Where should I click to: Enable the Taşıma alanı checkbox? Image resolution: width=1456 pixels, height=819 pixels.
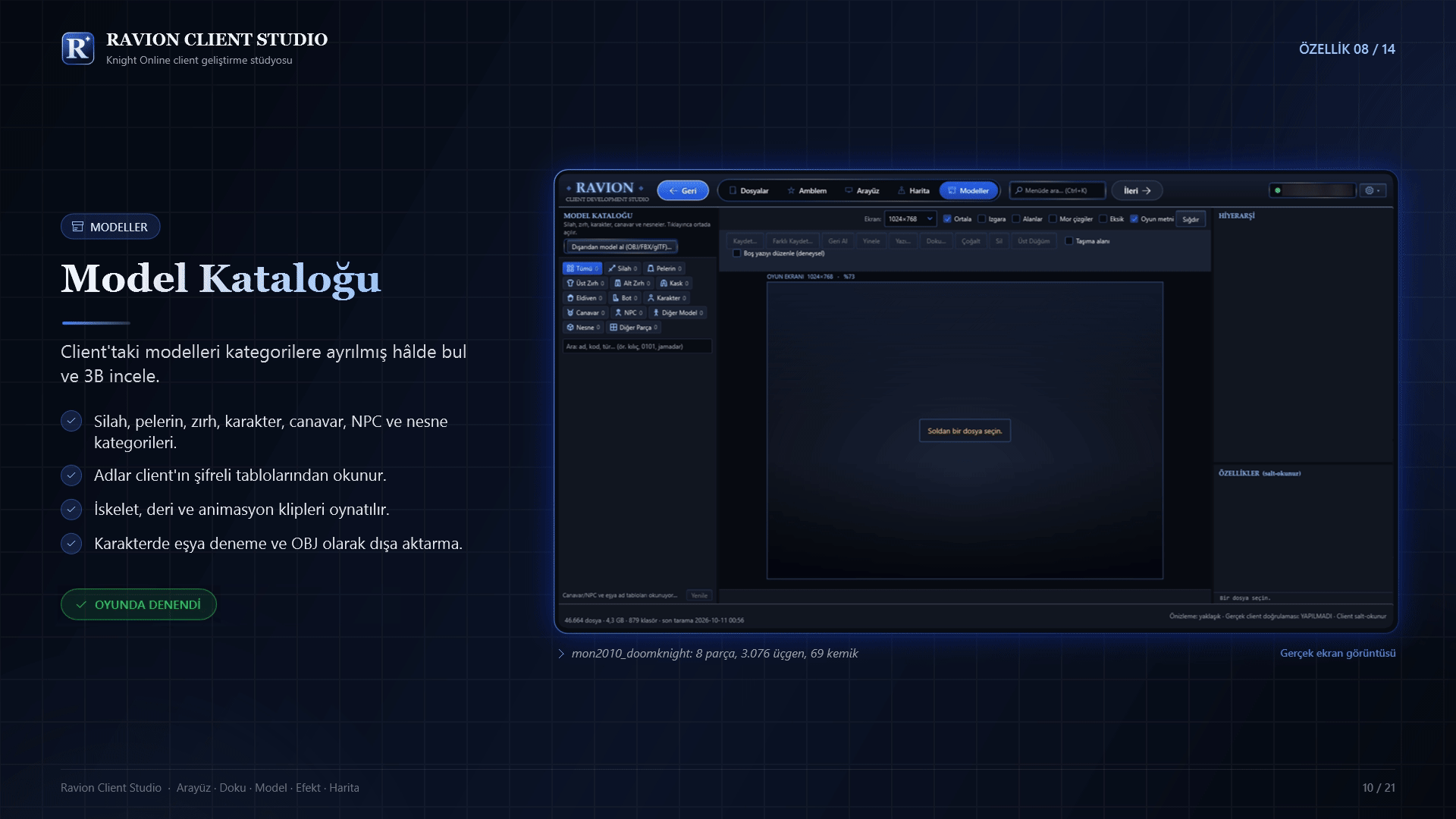1069,241
